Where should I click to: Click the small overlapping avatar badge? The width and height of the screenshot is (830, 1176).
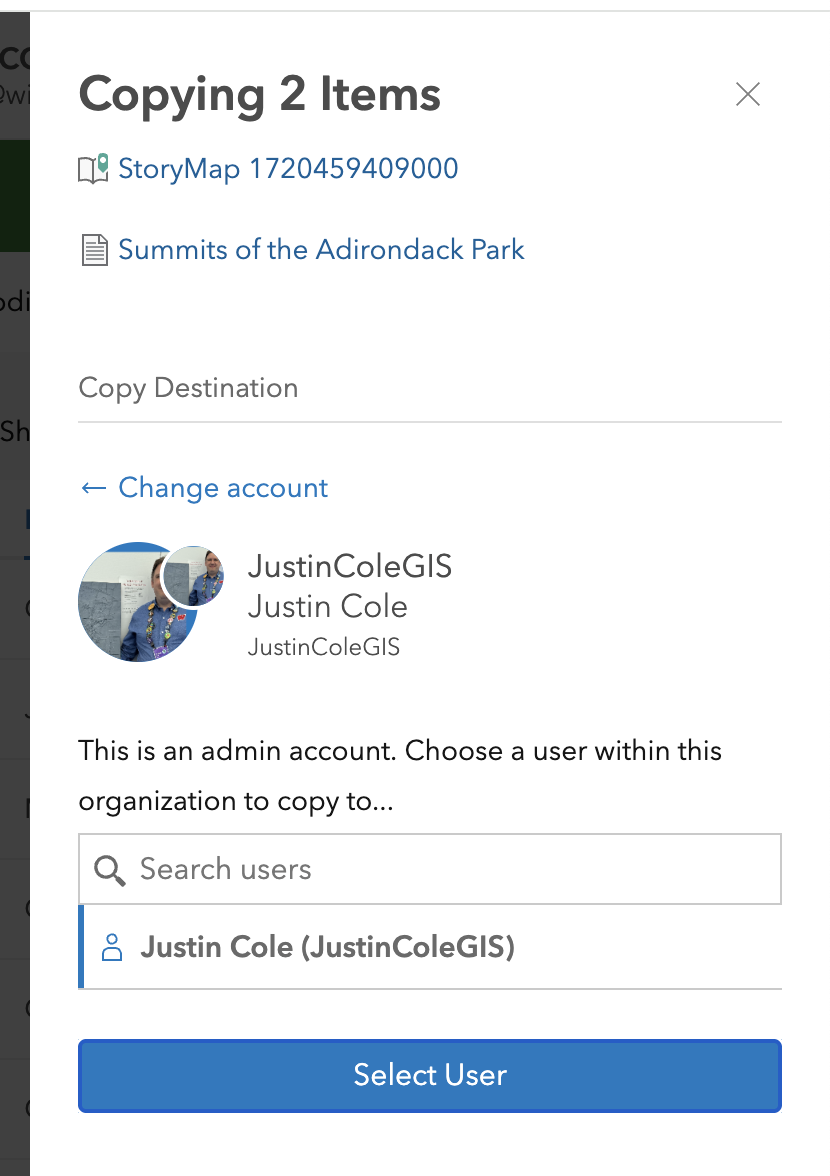194,576
